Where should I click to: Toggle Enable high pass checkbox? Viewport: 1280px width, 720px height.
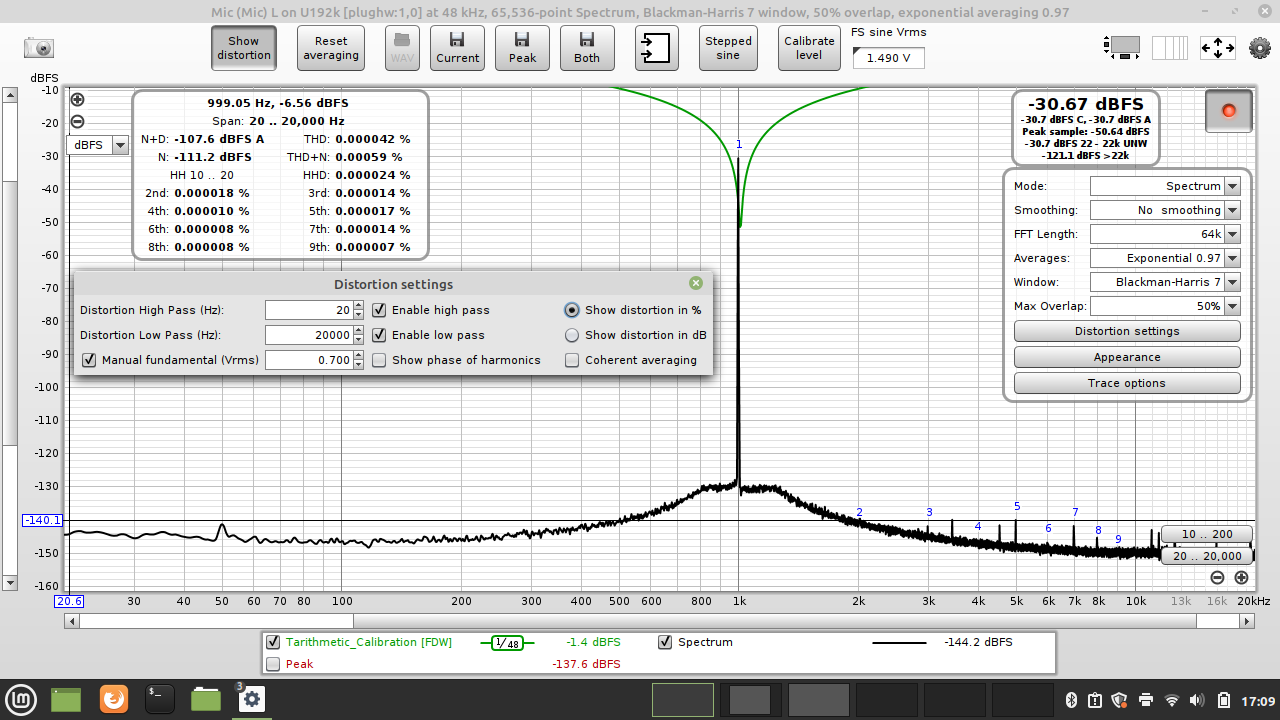point(379,310)
